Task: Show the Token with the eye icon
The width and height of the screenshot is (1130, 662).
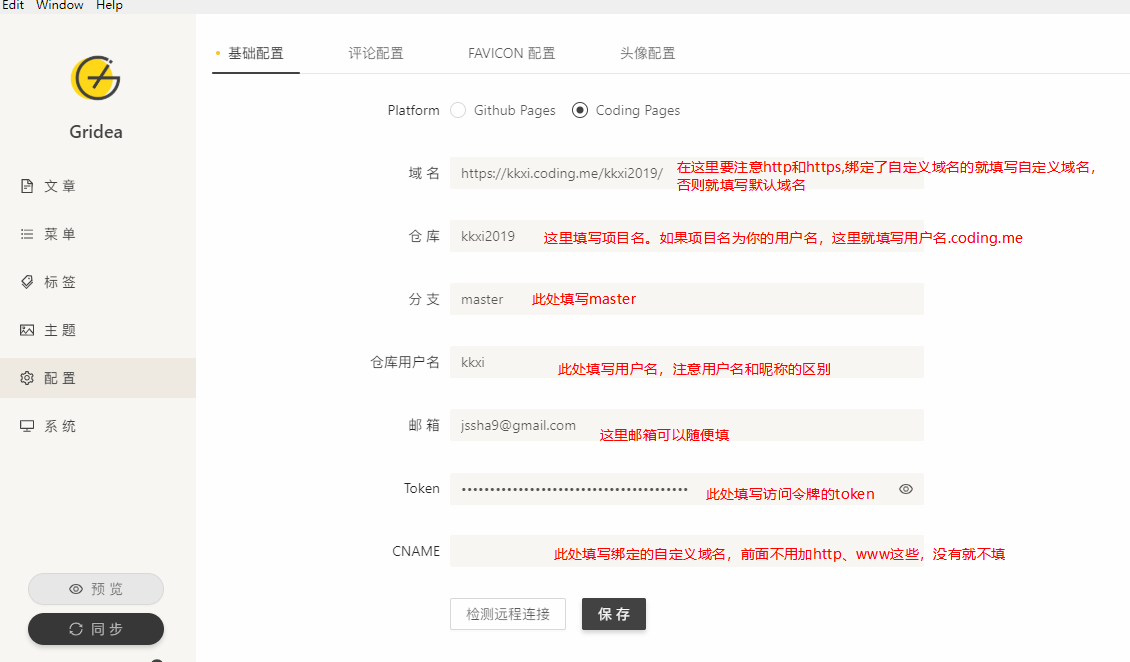Action: [x=906, y=489]
